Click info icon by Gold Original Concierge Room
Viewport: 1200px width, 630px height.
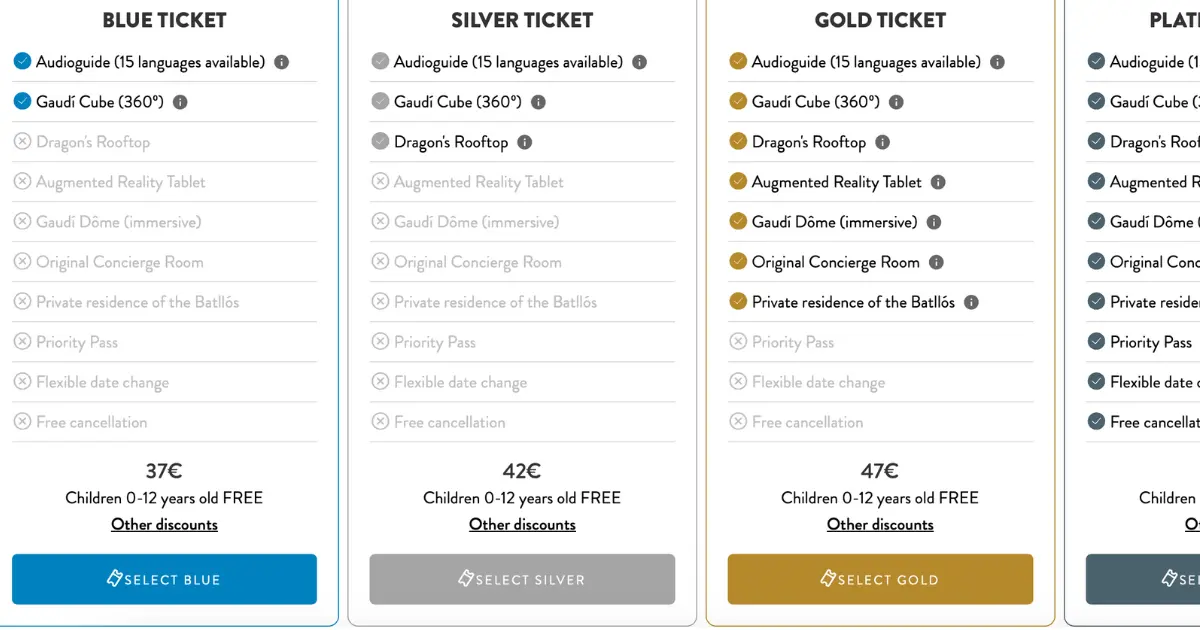[x=936, y=262]
